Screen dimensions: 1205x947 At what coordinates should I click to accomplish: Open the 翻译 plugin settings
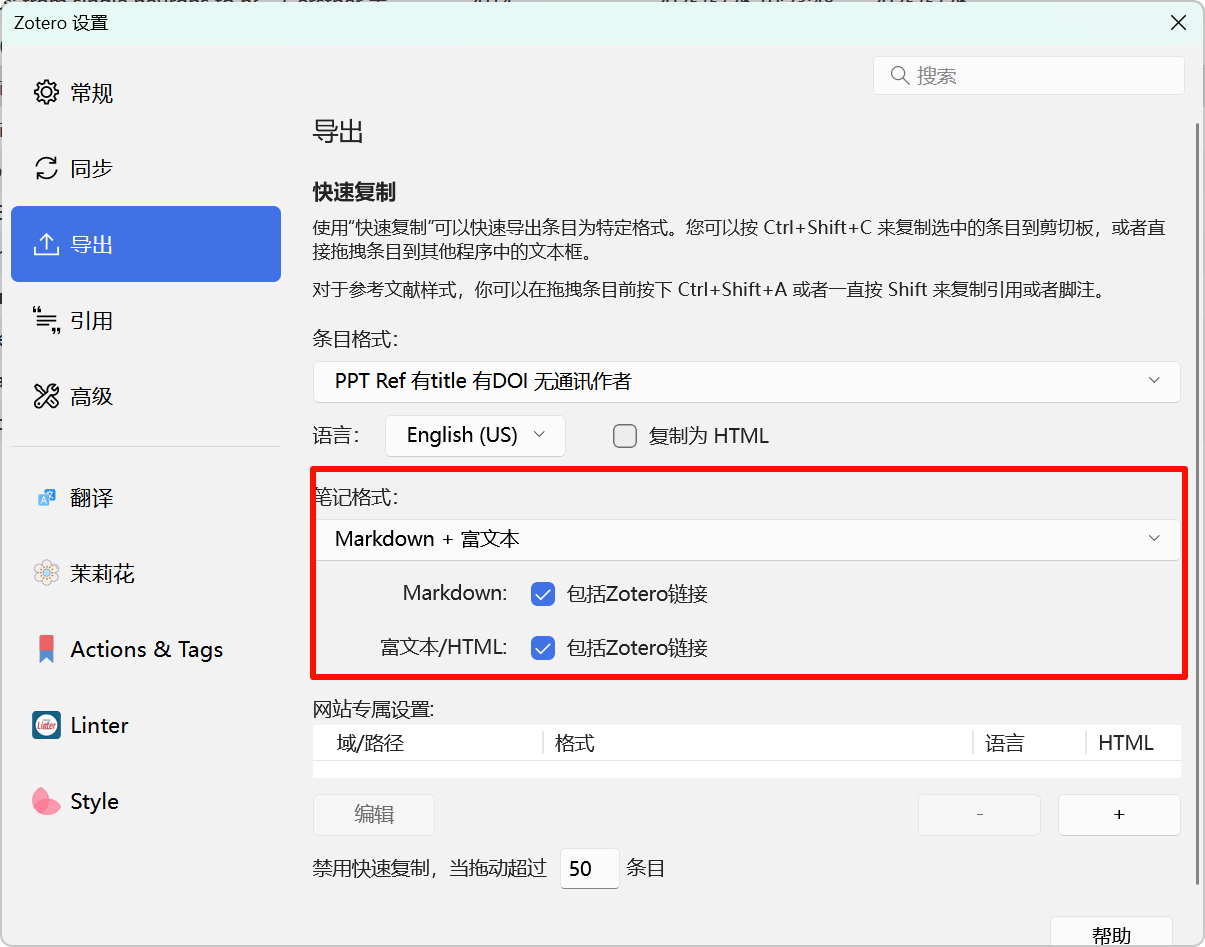point(146,497)
